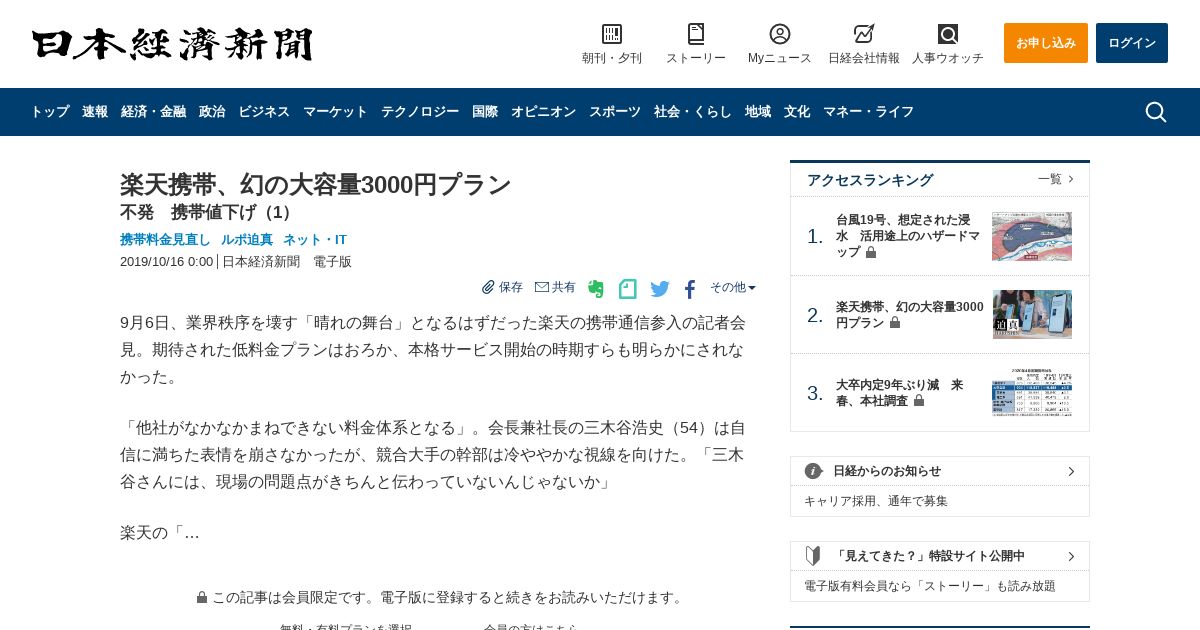
Task: Click the article headline 楽天携帯、幻の大容量3000円プラン
Action: point(316,185)
